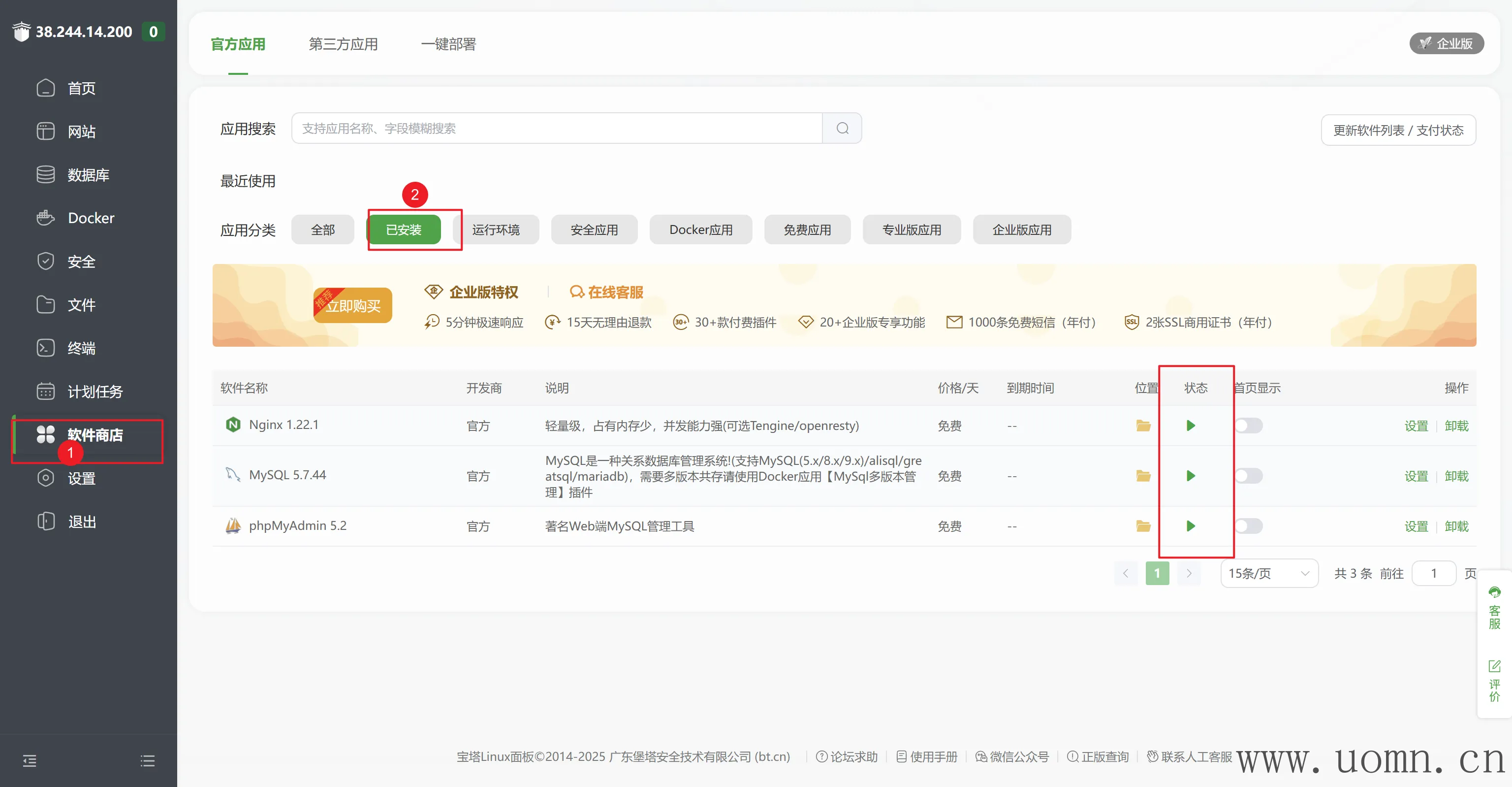Click the MySQL green play status icon

click(x=1190, y=476)
